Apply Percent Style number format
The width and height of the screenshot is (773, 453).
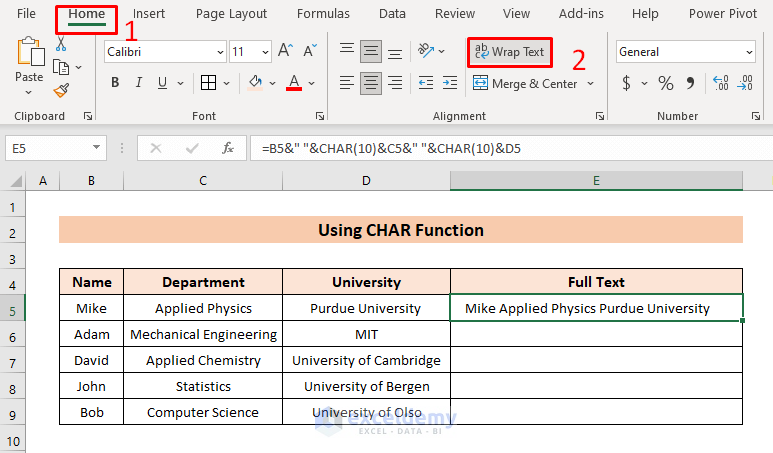(666, 84)
